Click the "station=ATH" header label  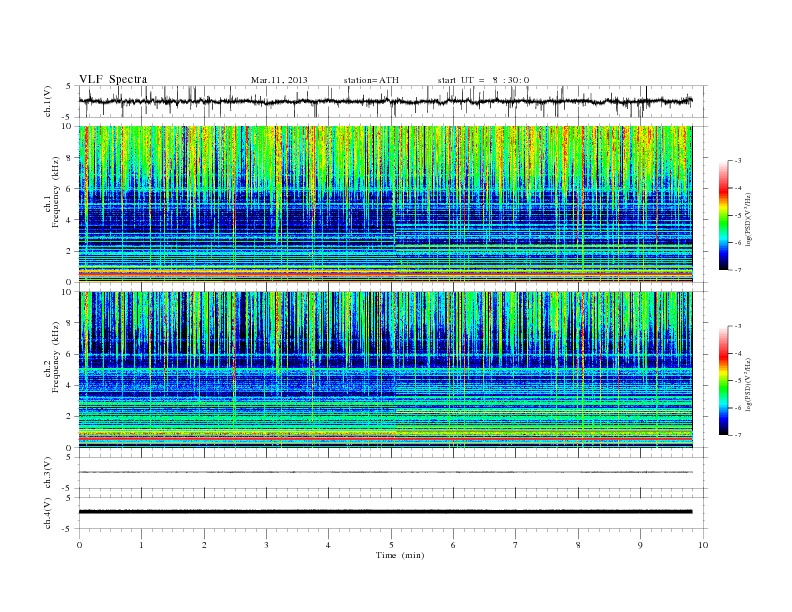tap(371, 80)
